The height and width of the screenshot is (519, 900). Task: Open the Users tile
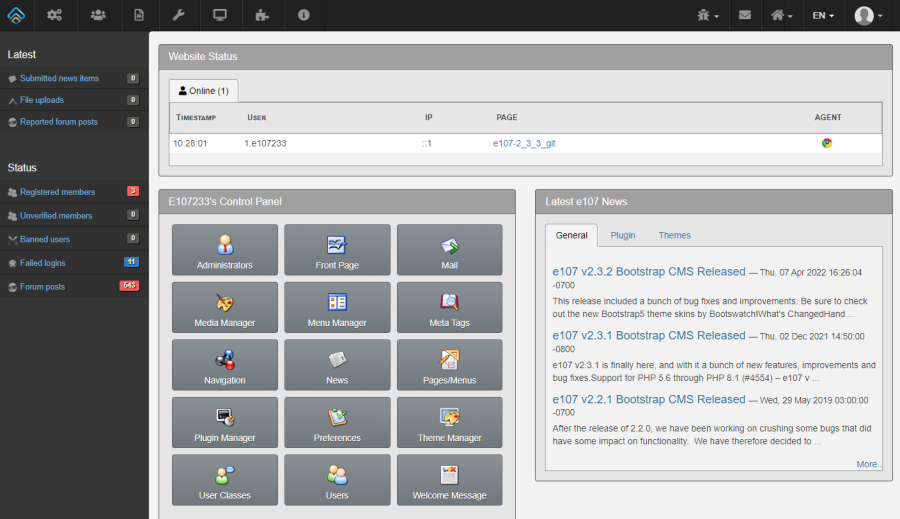point(337,479)
